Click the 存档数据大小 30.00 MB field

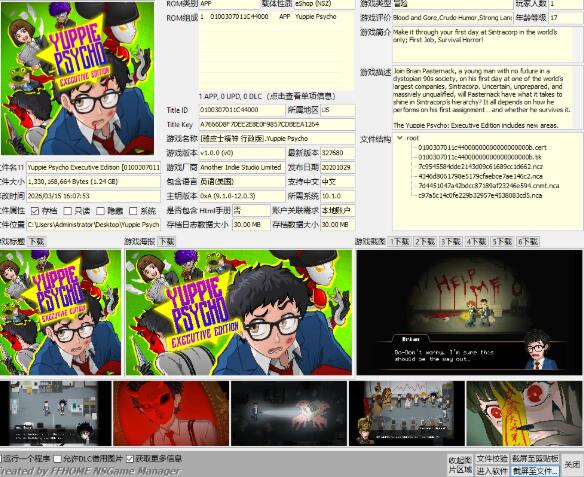tap(337, 225)
